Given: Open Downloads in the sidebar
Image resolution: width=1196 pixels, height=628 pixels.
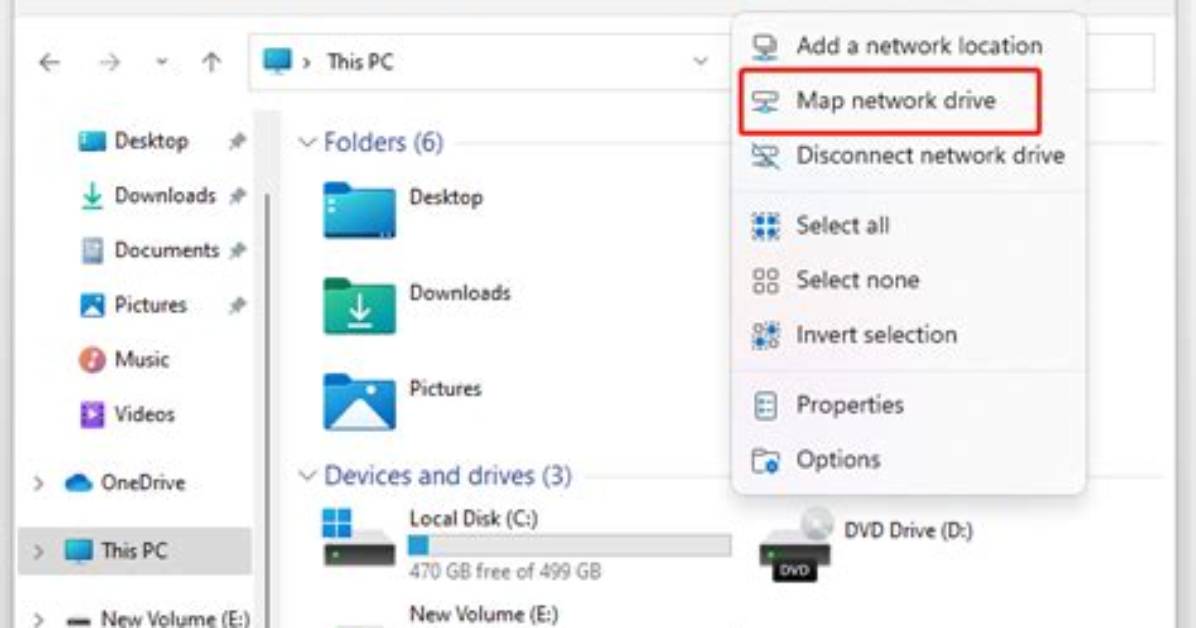Looking at the screenshot, I should (x=165, y=196).
